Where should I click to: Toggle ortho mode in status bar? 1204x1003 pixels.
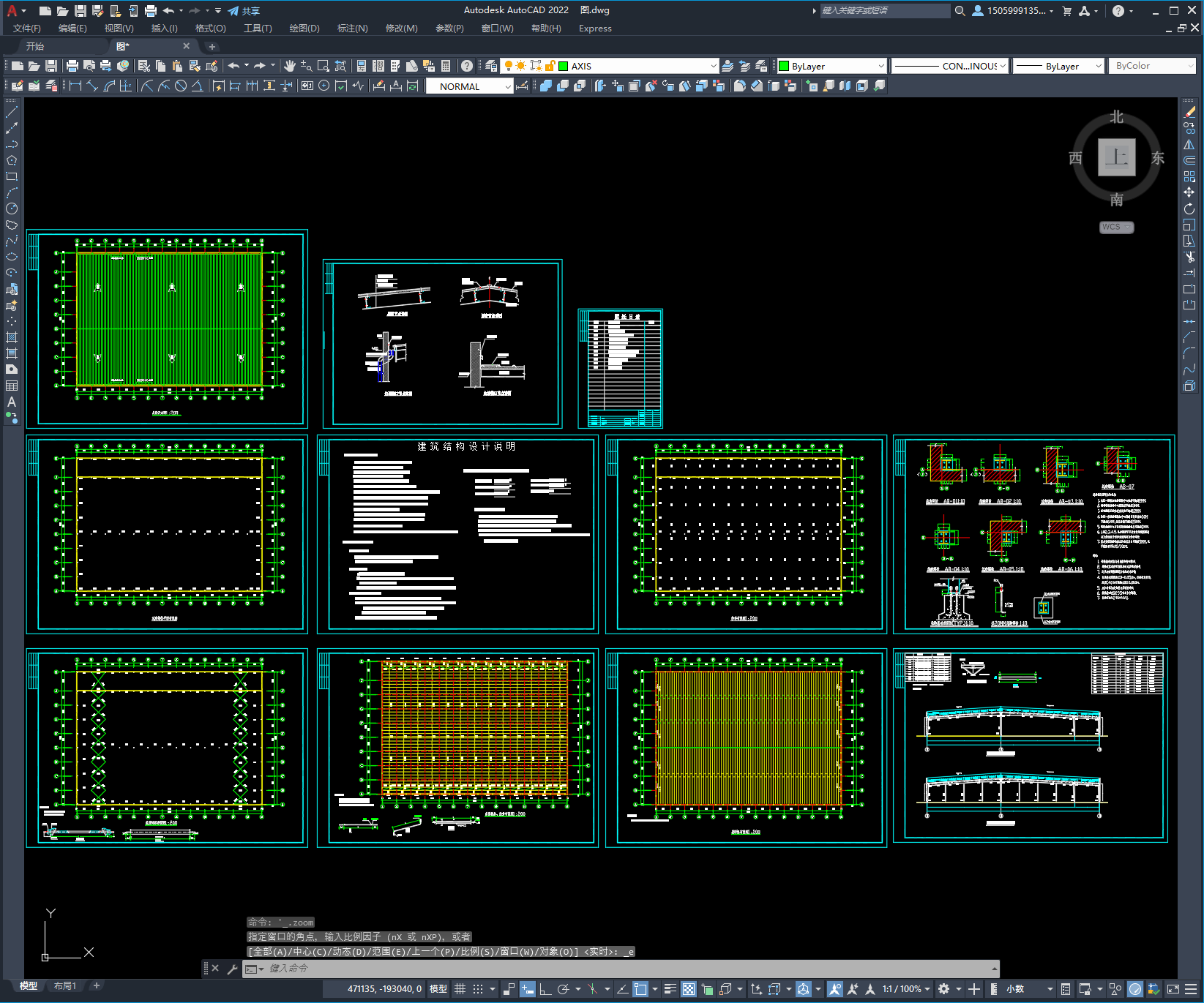click(x=545, y=989)
